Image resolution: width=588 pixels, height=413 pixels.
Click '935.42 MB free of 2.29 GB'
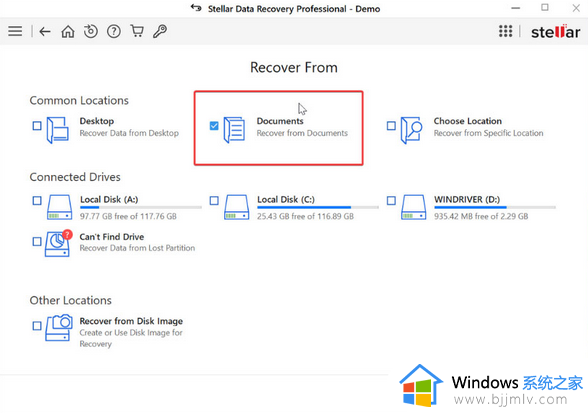[481, 216]
